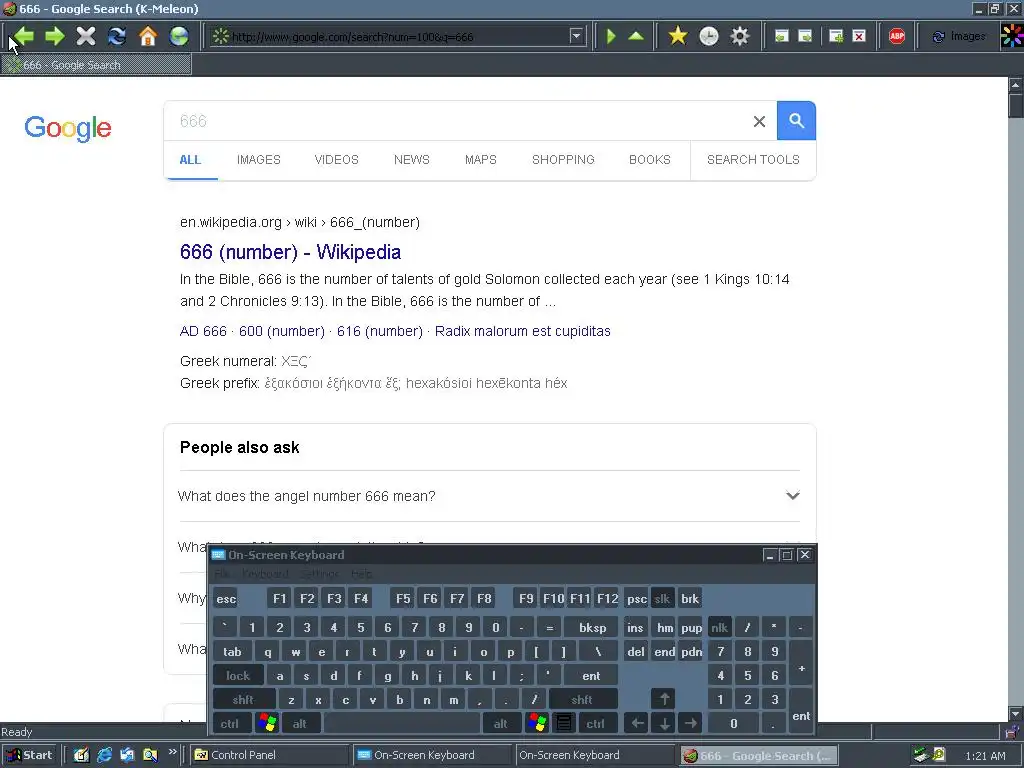Open SEARCH TOOLS options
The height and width of the screenshot is (768, 1024).
(x=753, y=160)
